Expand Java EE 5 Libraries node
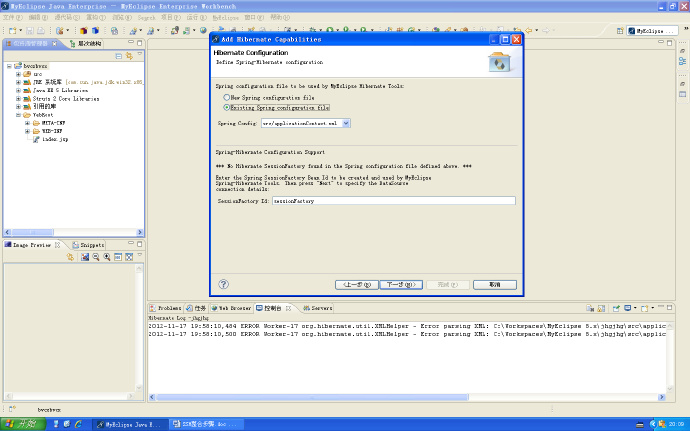 18,90
